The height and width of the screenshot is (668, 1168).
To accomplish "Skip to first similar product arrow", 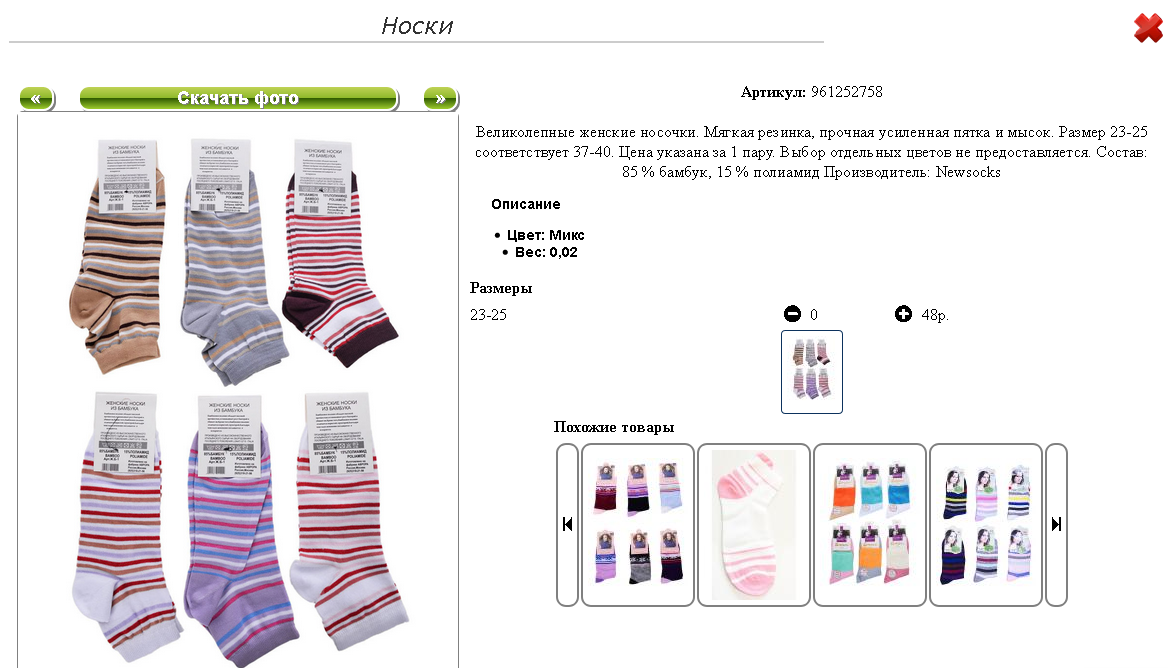I will pyautogui.click(x=568, y=524).
